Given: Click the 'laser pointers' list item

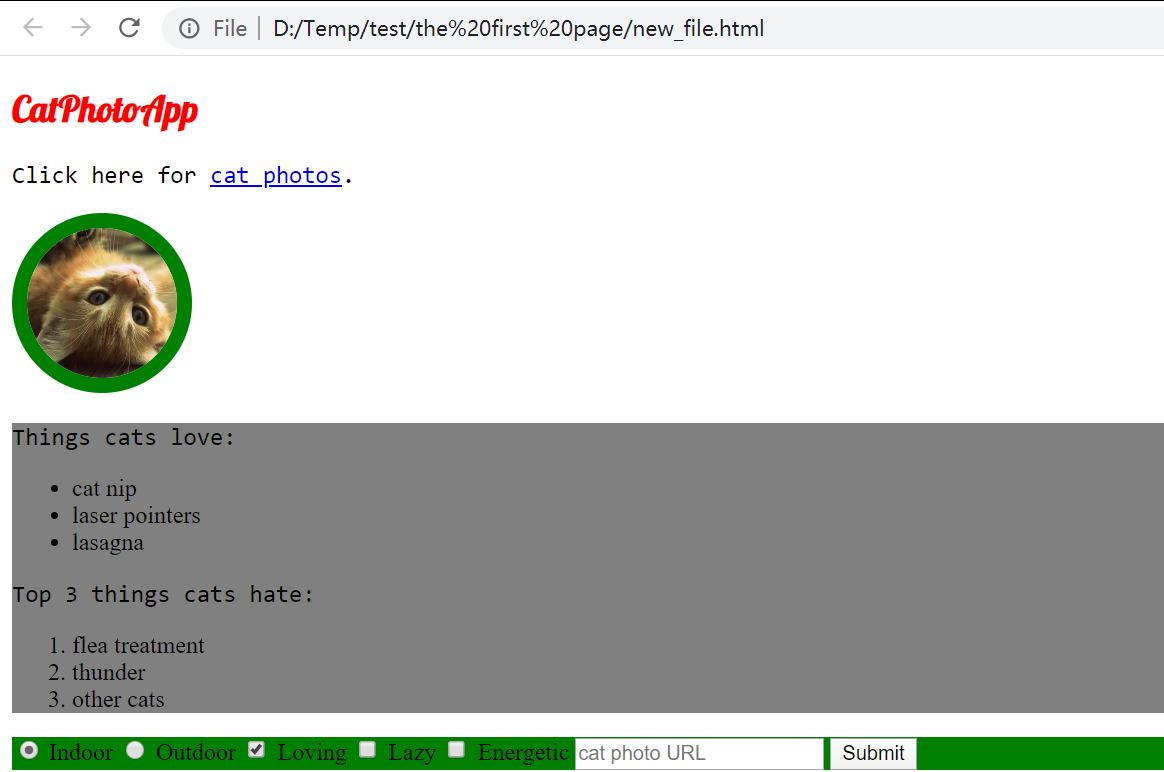Looking at the screenshot, I should coord(136,516).
